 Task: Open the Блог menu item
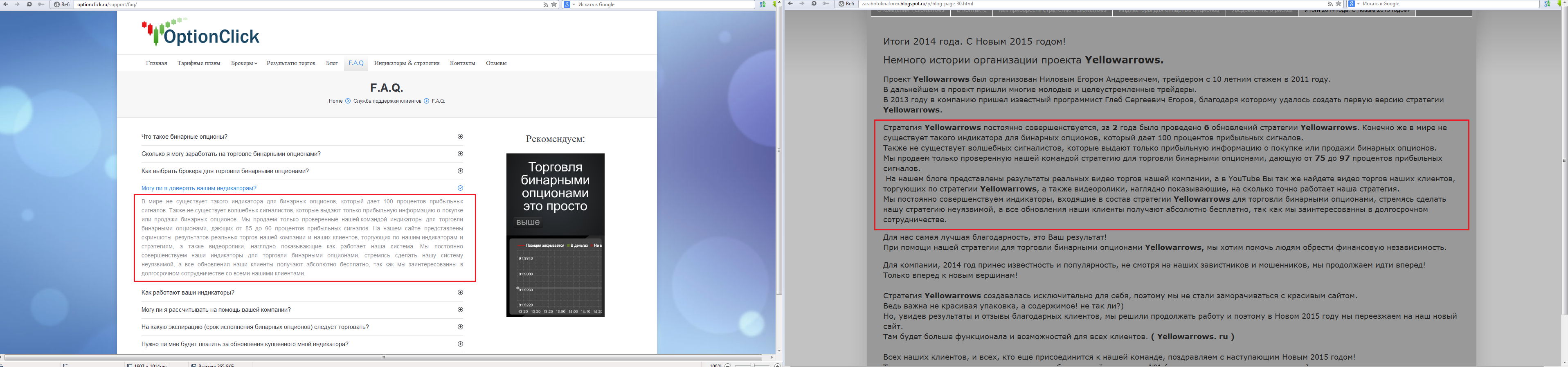point(332,63)
